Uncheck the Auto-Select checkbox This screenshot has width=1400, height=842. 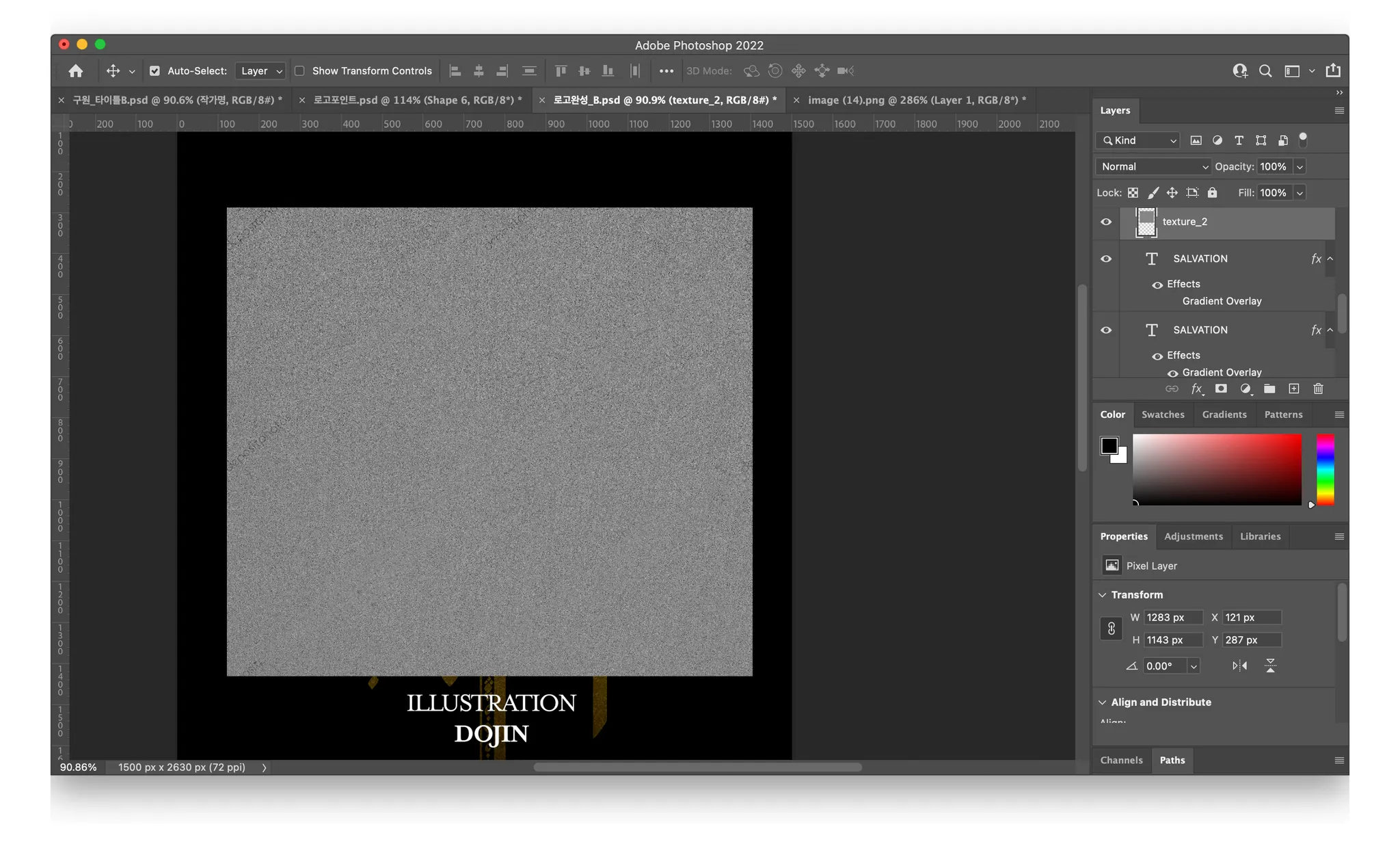pyautogui.click(x=154, y=71)
